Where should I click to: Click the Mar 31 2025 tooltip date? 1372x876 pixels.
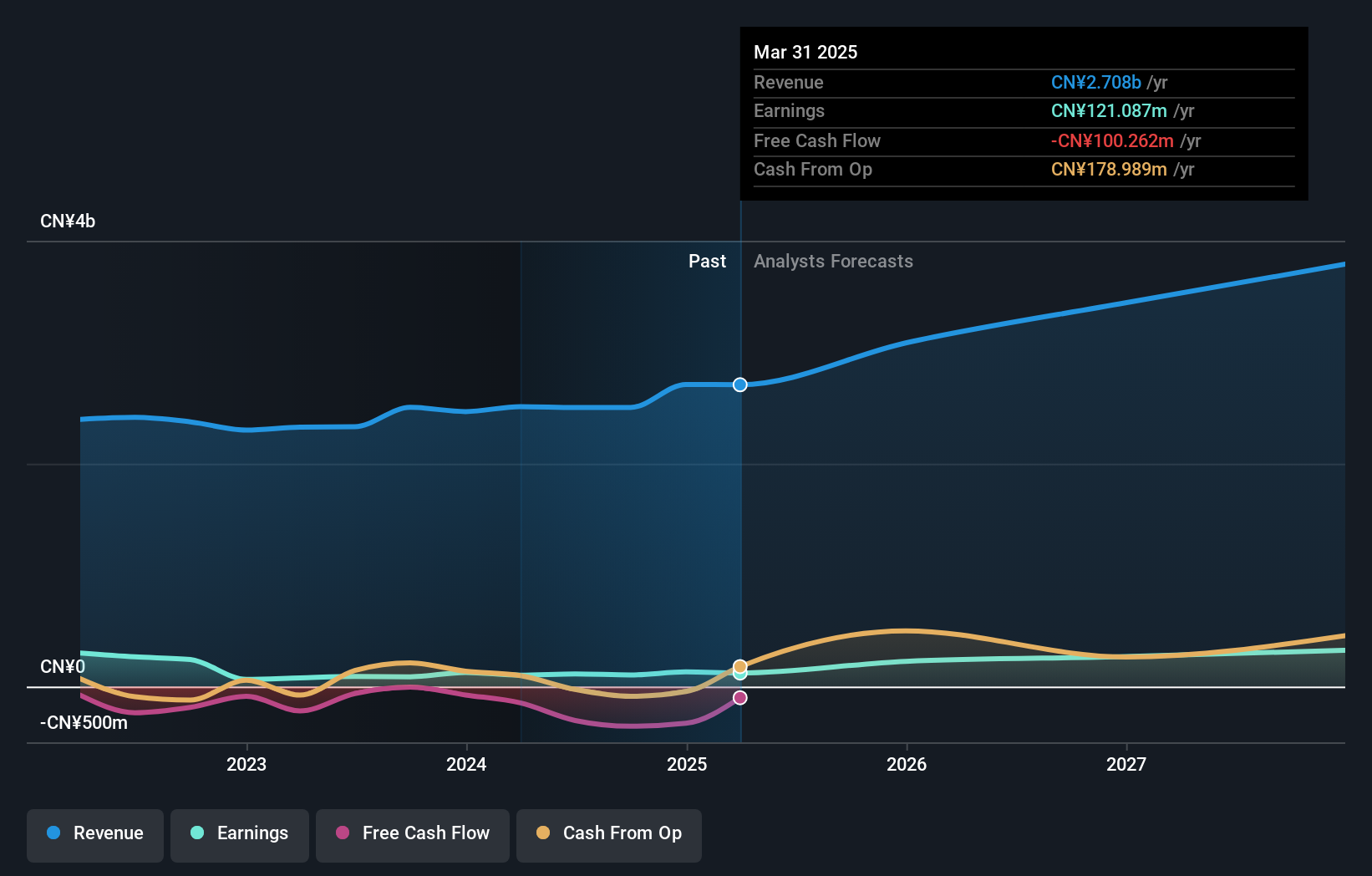[x=805, y=53]
